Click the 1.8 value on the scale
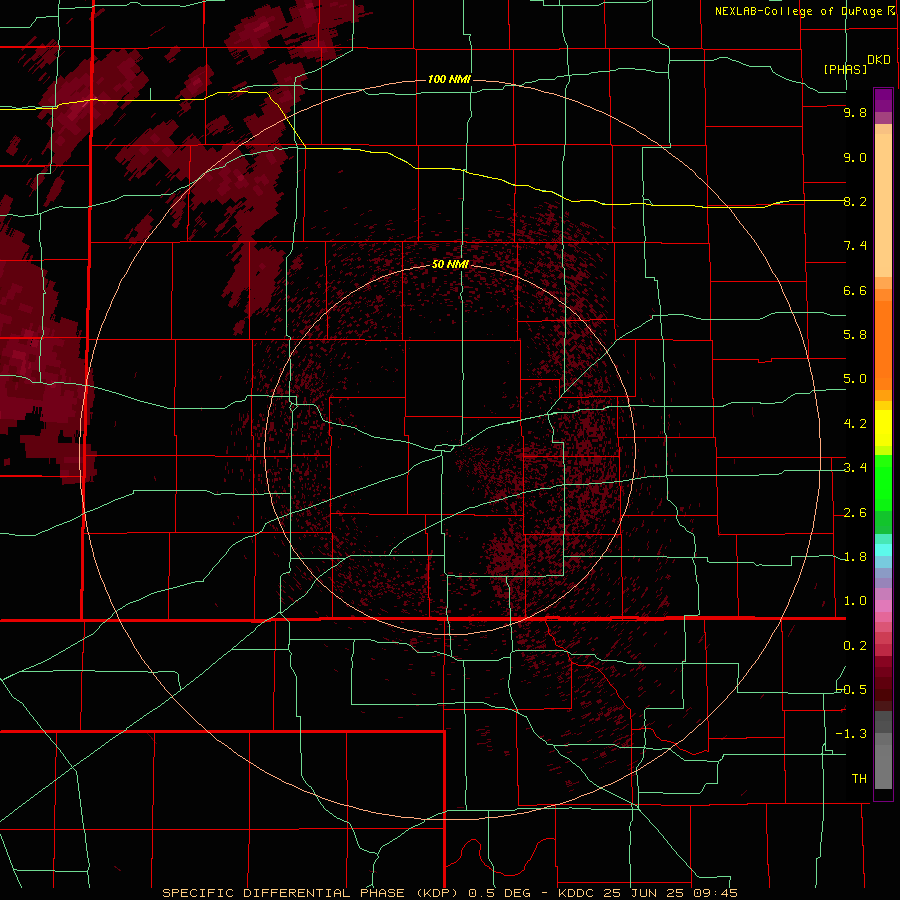Viewport: 900px width, 900px height. 855,557
